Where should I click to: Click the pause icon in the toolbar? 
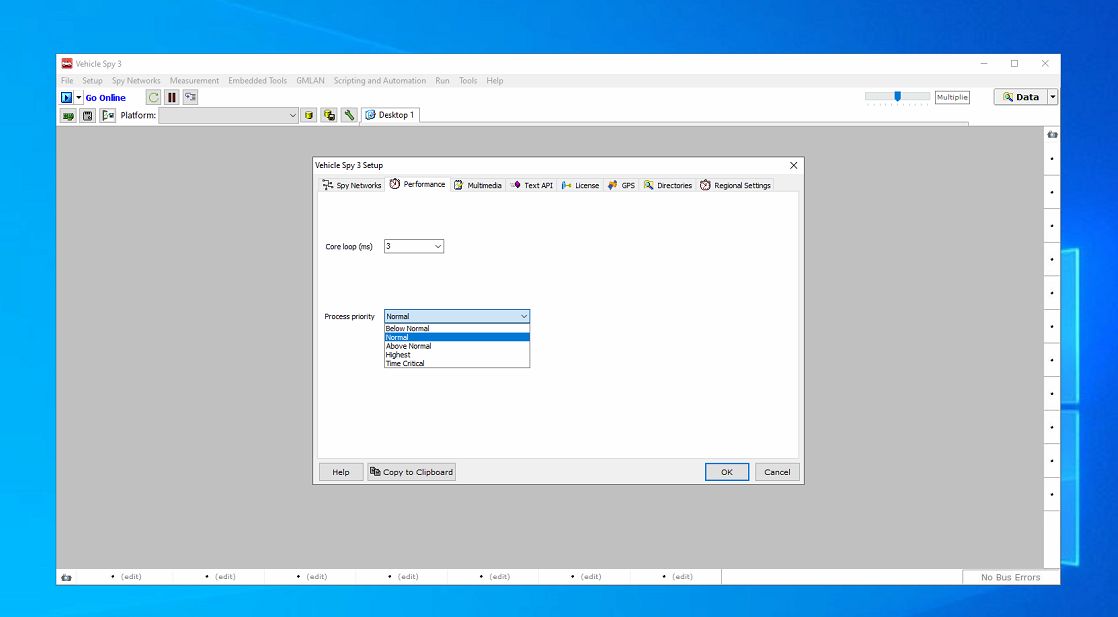tap(172, 97)
